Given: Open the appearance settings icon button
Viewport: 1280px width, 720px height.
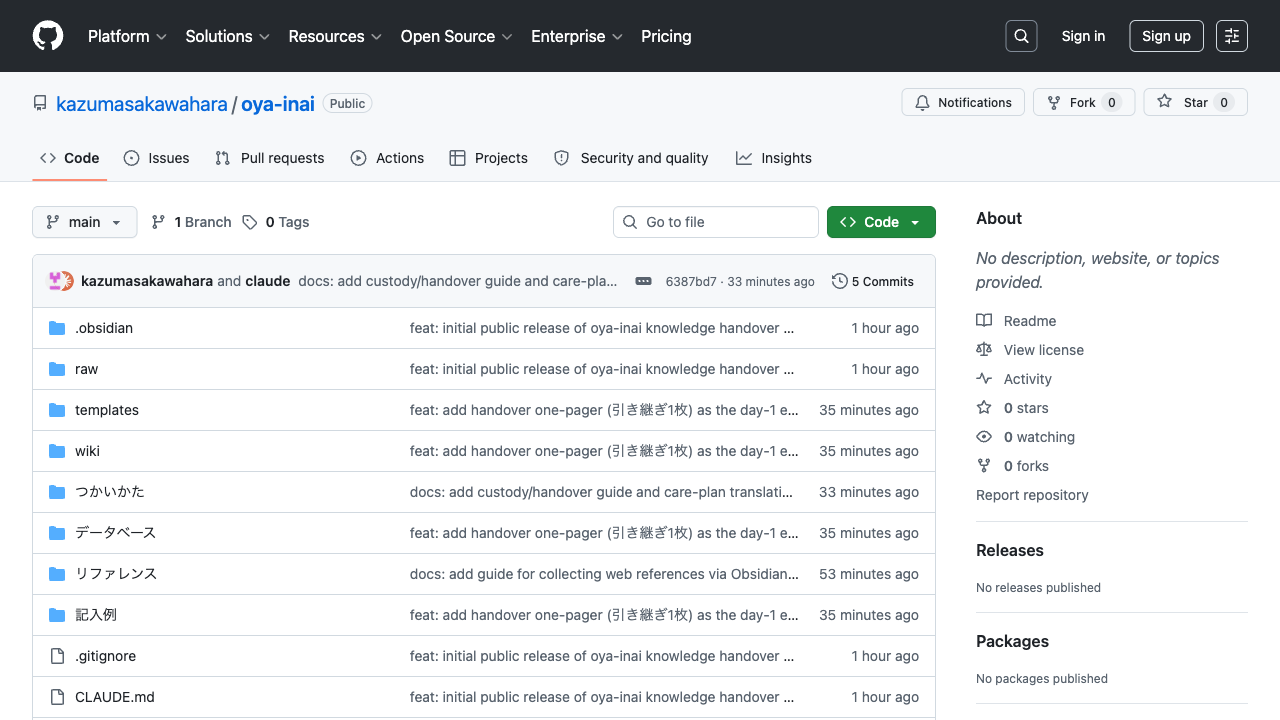Looking at the screenshot, I should tap(1232, 36).
